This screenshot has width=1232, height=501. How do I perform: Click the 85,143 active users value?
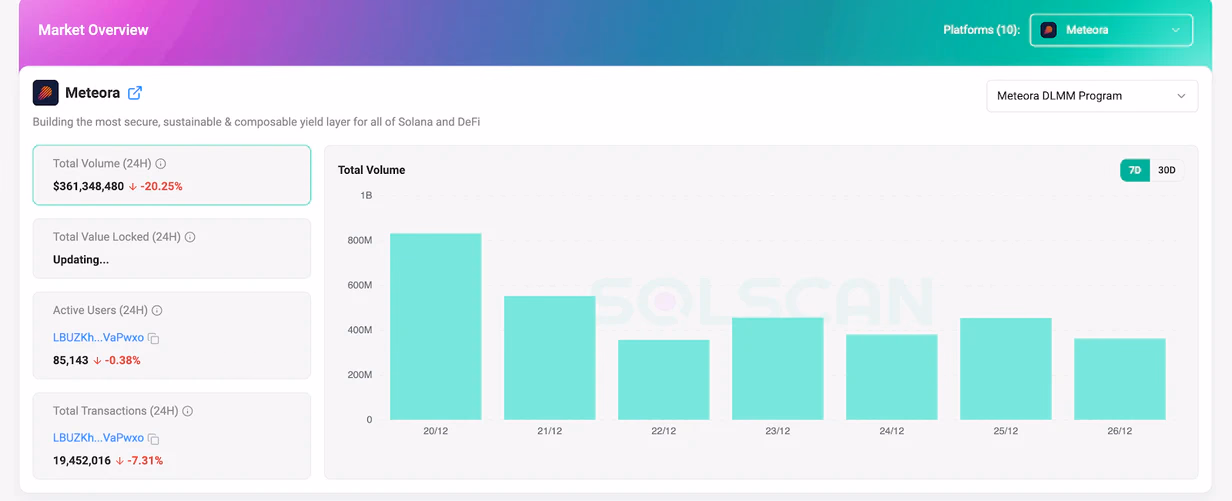click(x=71, y=360)
